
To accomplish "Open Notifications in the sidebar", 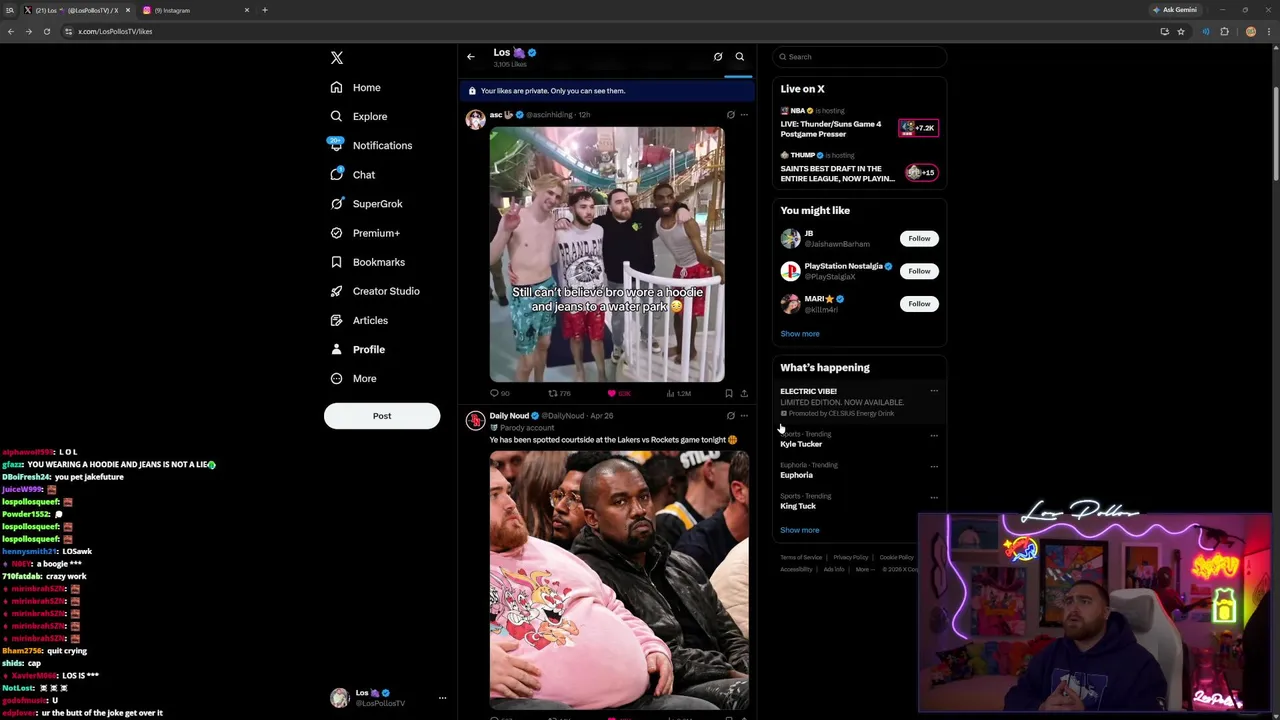I will point(371,146).
